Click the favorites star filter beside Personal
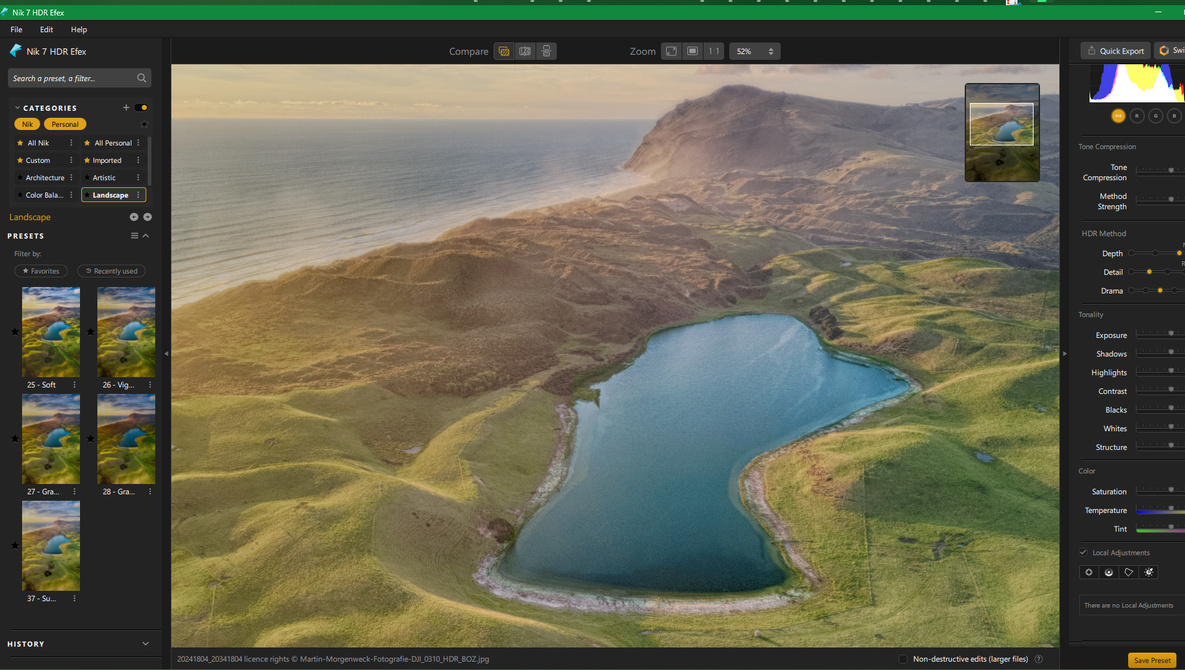The image size is (1185, 670). tap(144, 124)
